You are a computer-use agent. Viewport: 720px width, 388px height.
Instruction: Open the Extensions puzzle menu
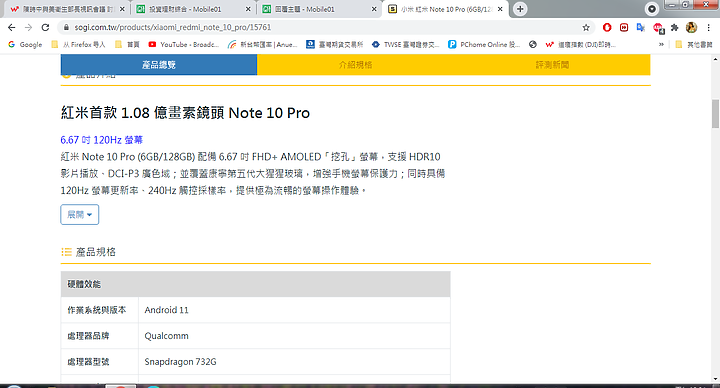tap(675, 28)
